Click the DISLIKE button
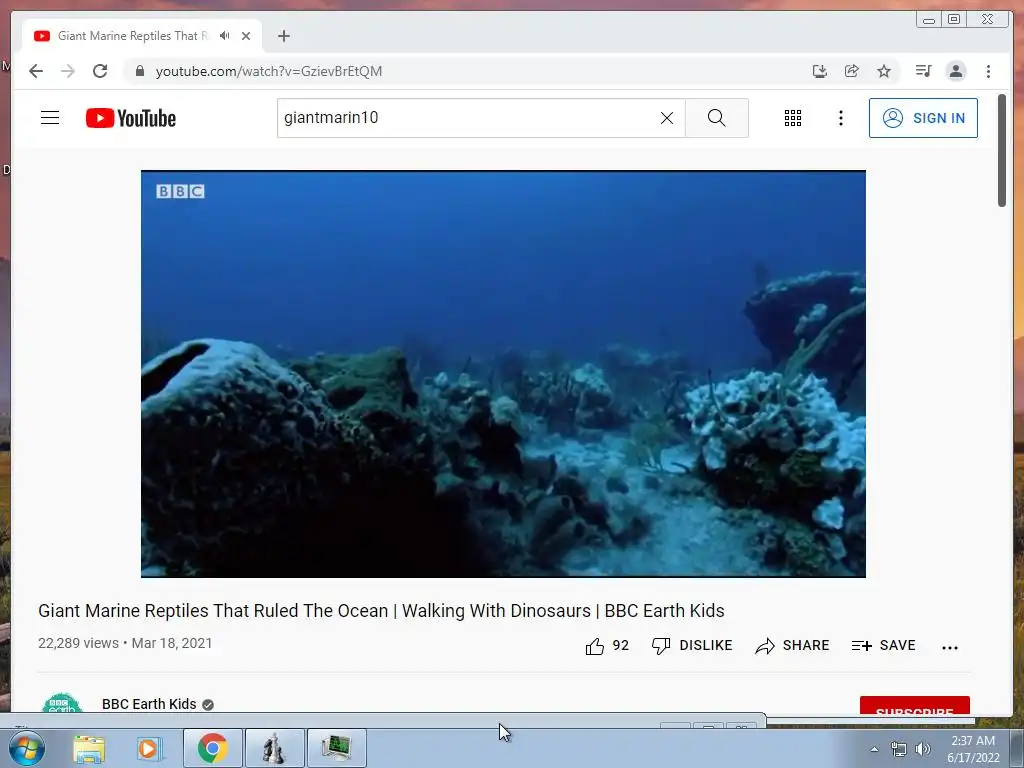This screenshot has height=768, width=1024. 692,646
